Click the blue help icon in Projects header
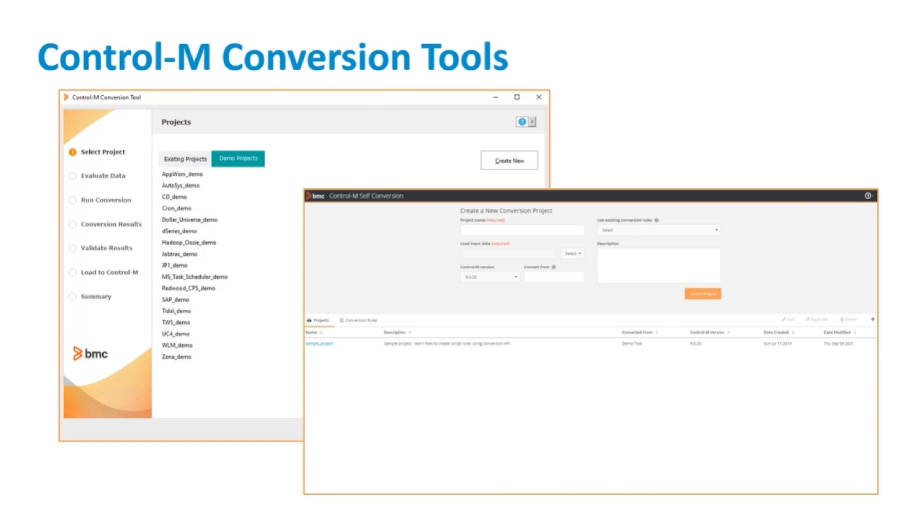 point(521,122)
